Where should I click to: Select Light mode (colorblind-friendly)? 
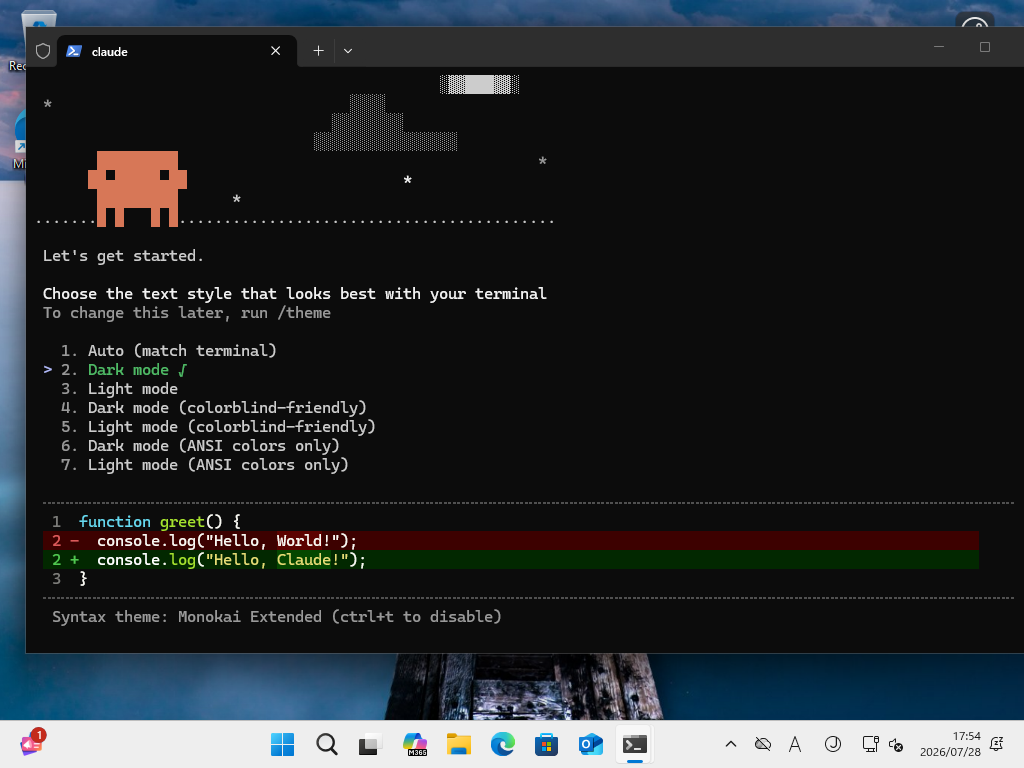point(218,426)
